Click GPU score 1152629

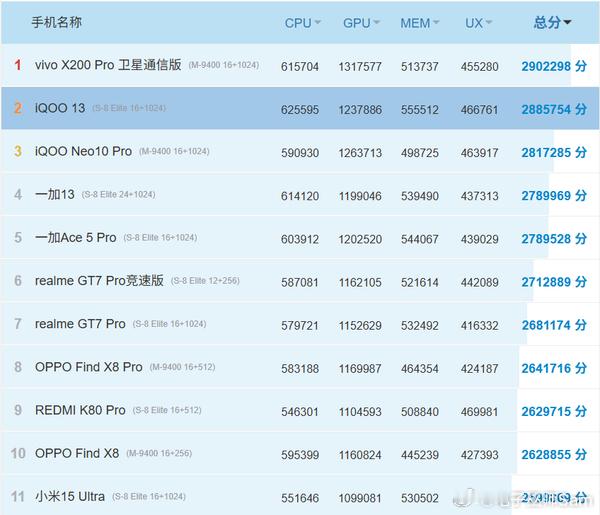360,326
